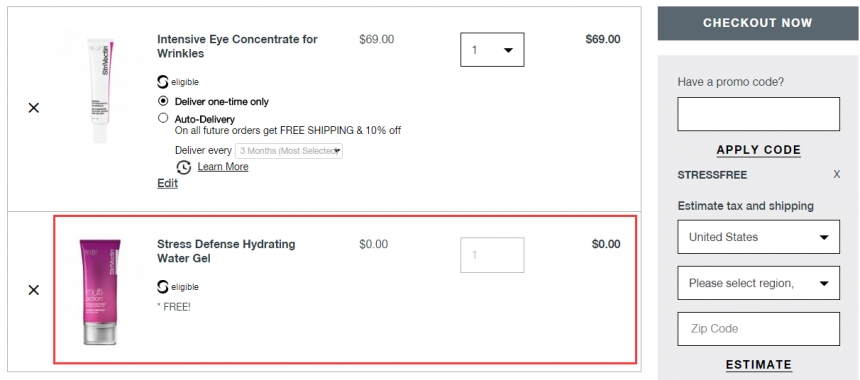Image resolution: width=860 pixels, height=380 pixels.
Task: Open the Deliver every frequency dropdown
Action: tap(289, 151)
